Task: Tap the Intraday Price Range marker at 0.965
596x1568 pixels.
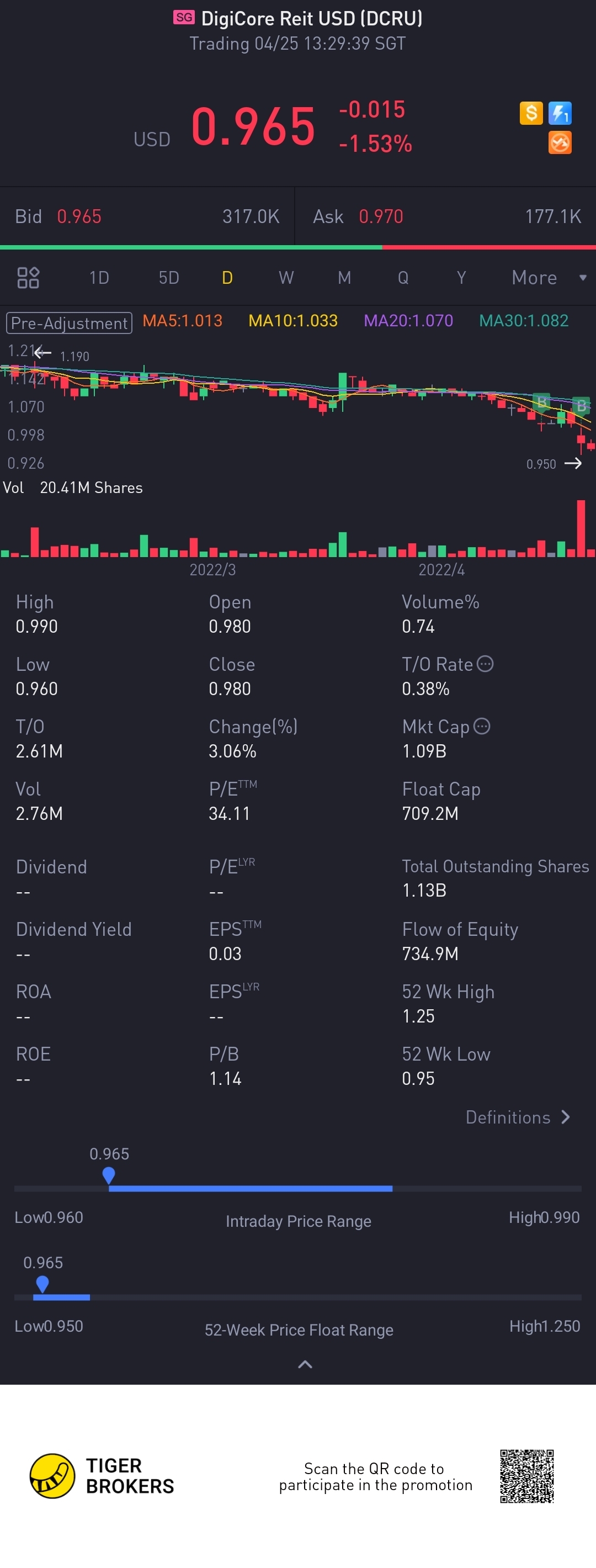Action: [x=109, y=1175]
